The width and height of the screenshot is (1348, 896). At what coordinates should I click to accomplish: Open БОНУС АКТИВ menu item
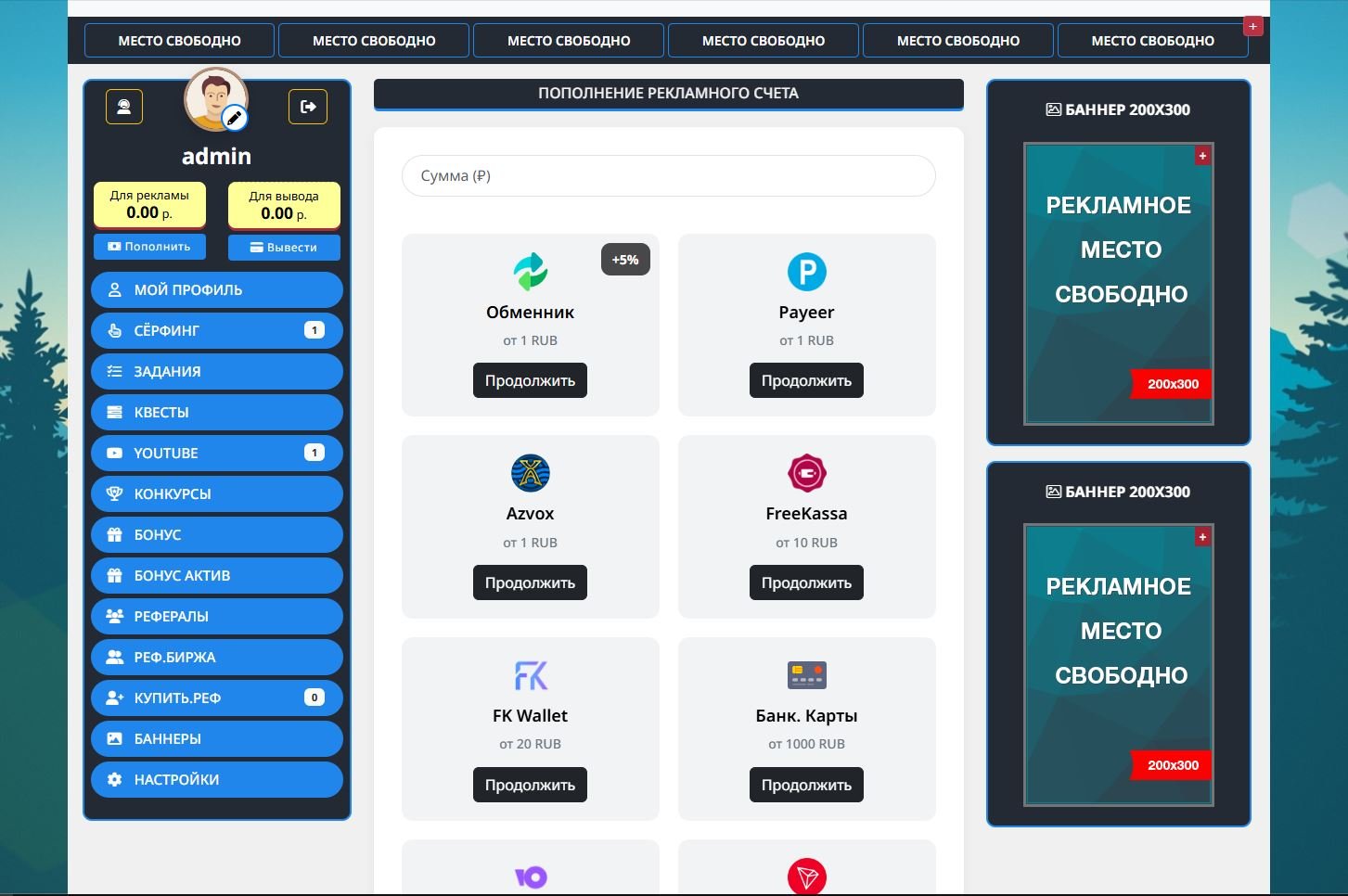[x=217, y=575]
